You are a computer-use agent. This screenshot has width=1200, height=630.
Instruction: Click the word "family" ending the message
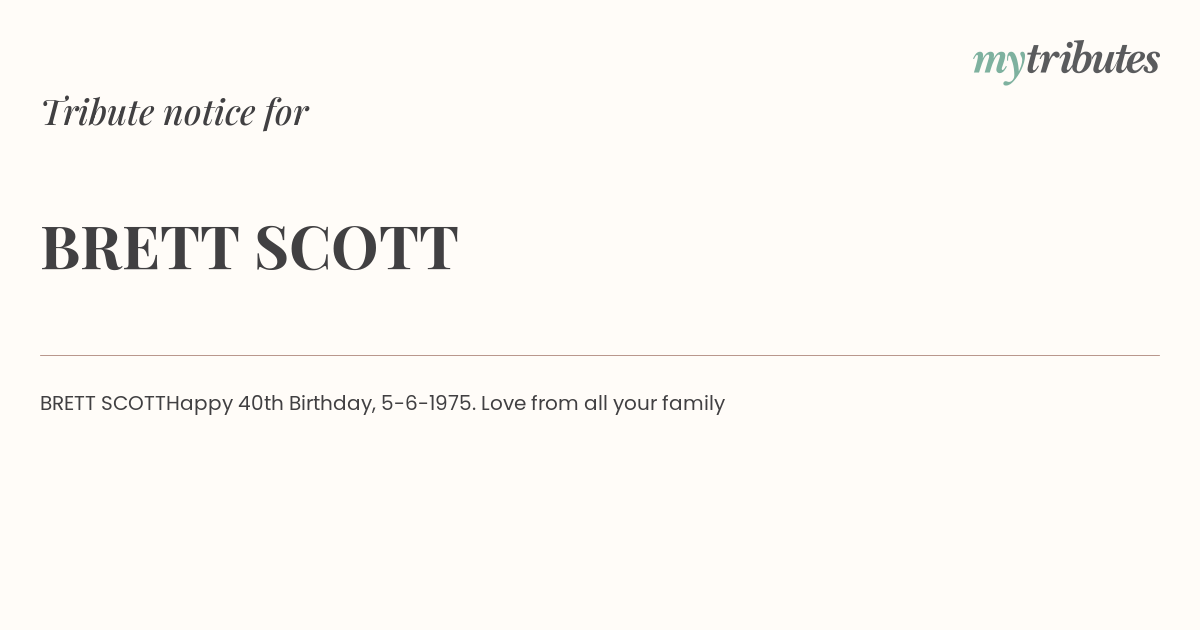693,404
